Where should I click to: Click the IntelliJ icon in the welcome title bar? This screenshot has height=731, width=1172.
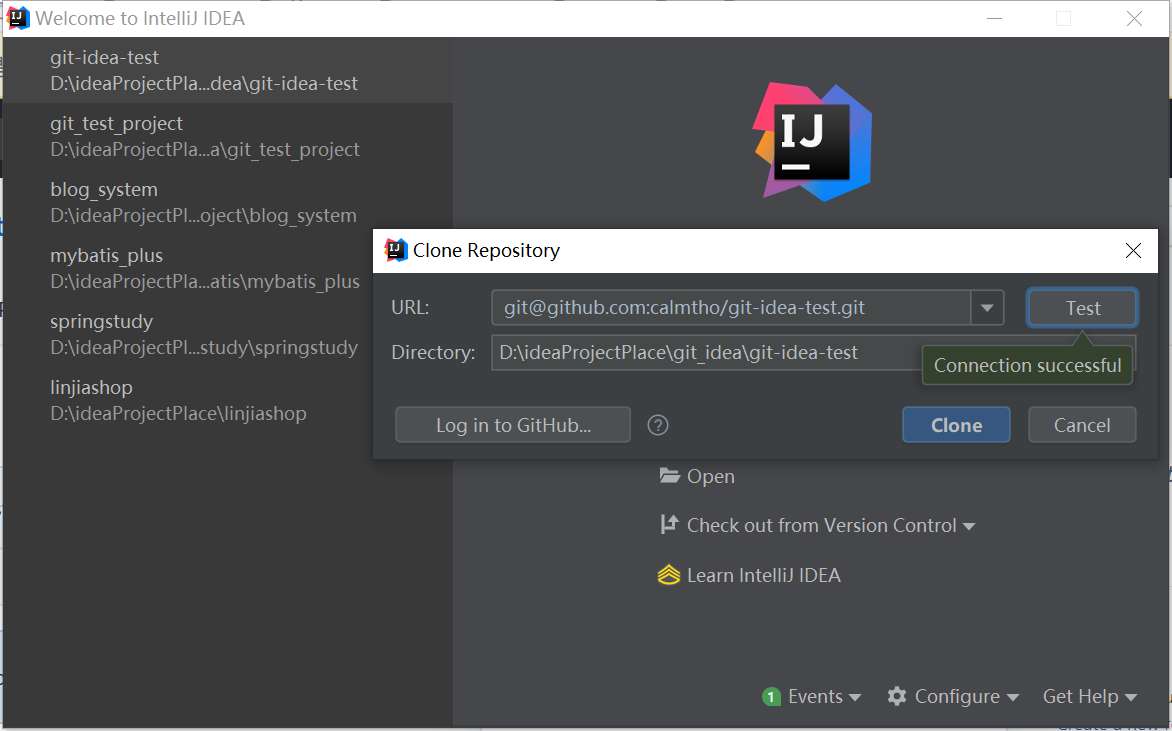17,17
